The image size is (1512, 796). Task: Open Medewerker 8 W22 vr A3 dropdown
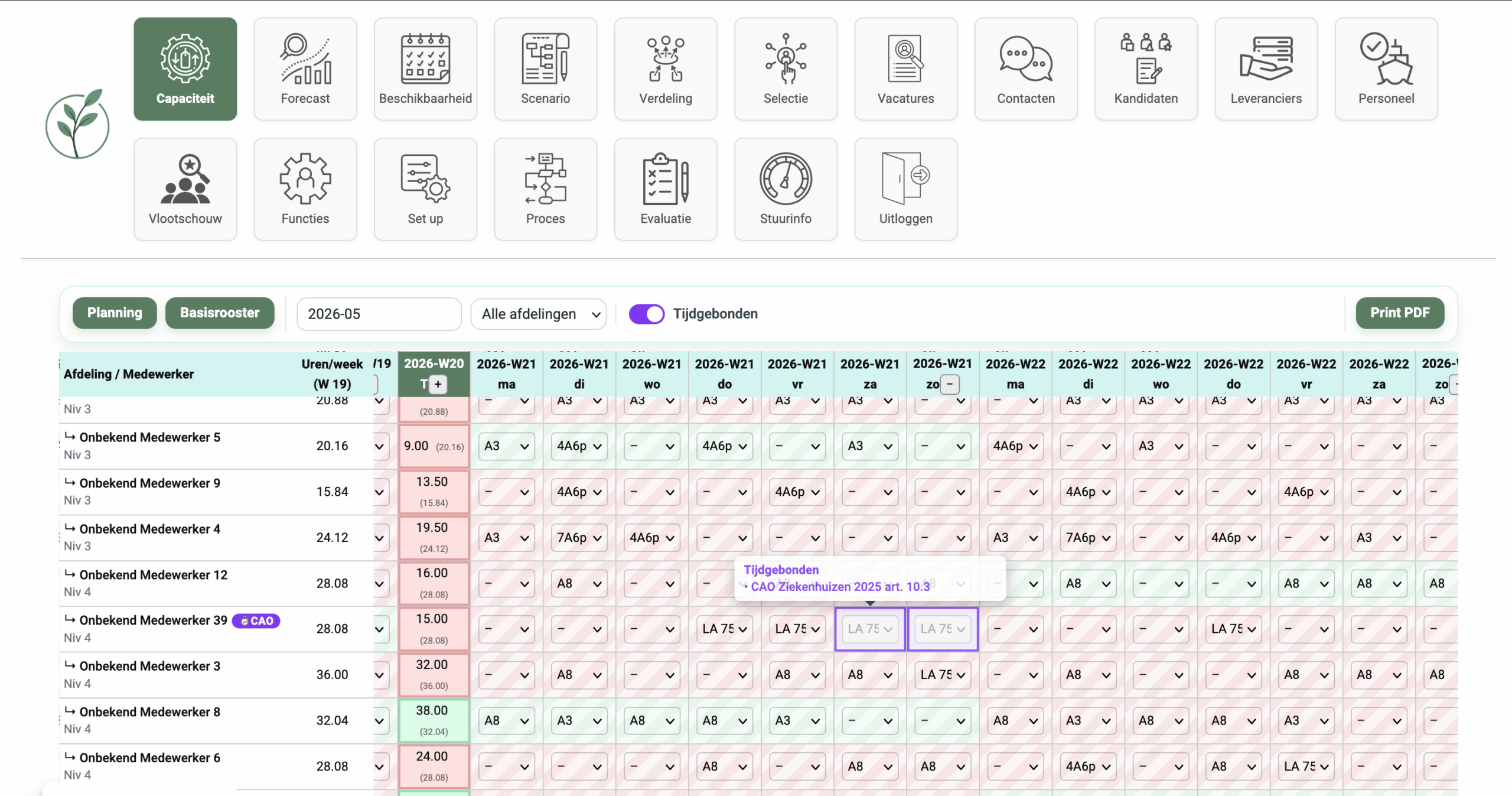(x=1306, y=720)
